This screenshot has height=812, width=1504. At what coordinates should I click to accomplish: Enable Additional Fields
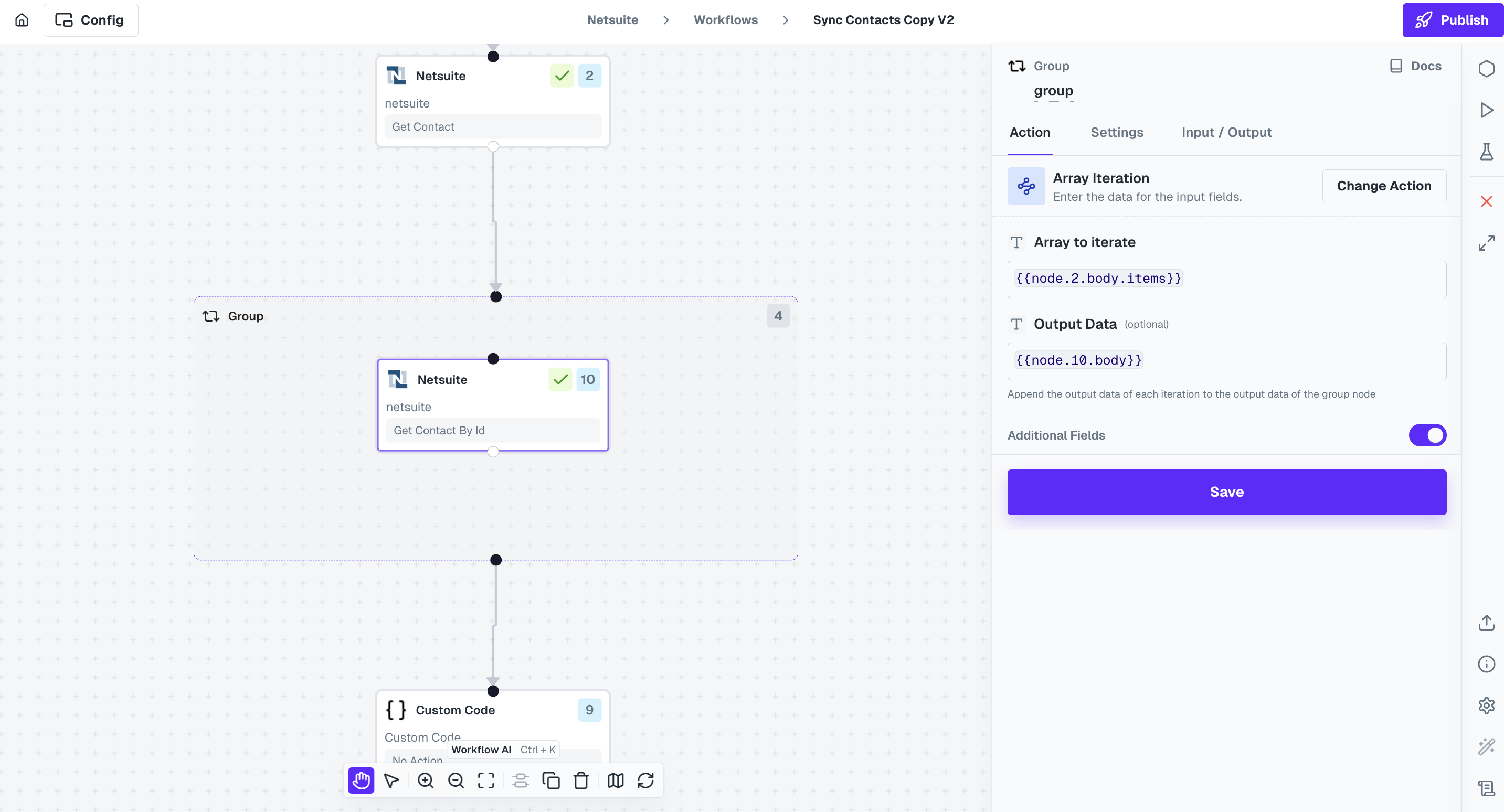1427,435
